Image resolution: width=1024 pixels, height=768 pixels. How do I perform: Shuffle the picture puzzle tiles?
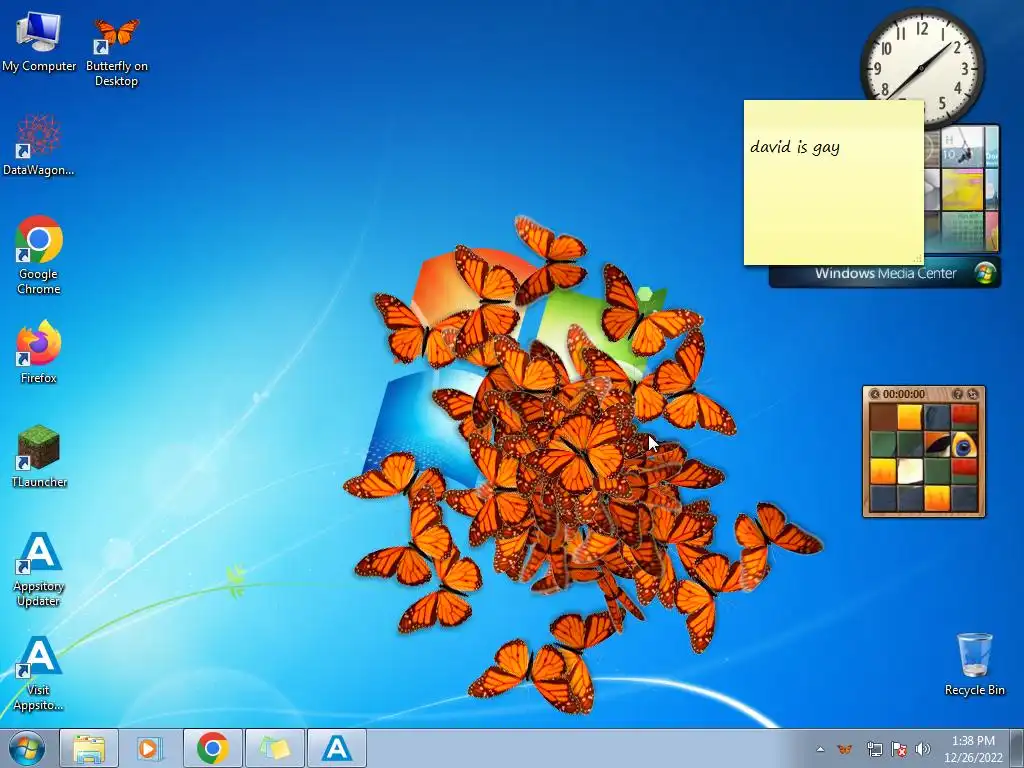(x=972, y=394)
